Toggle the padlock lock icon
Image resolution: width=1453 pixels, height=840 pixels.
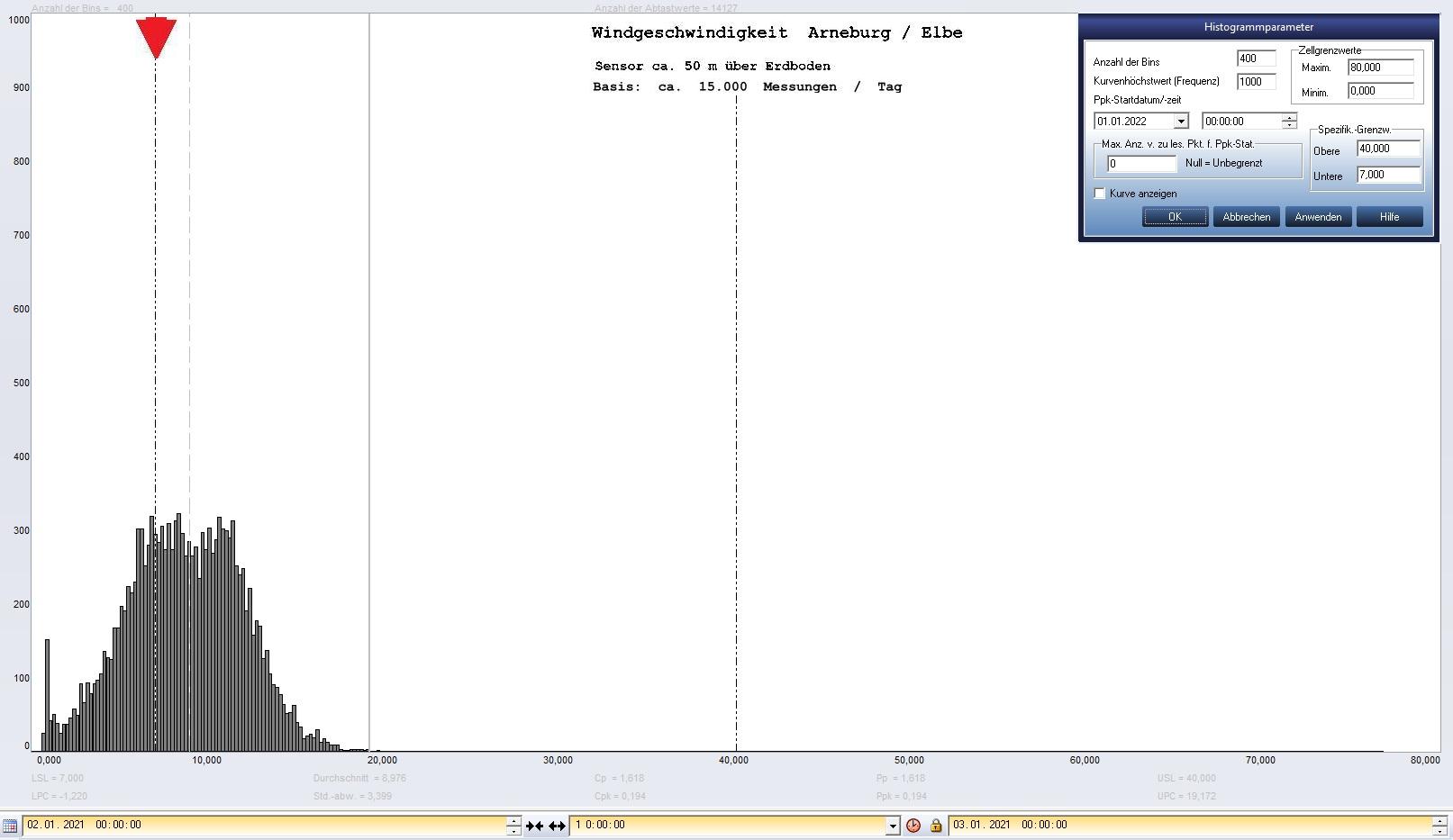(935, 825)
